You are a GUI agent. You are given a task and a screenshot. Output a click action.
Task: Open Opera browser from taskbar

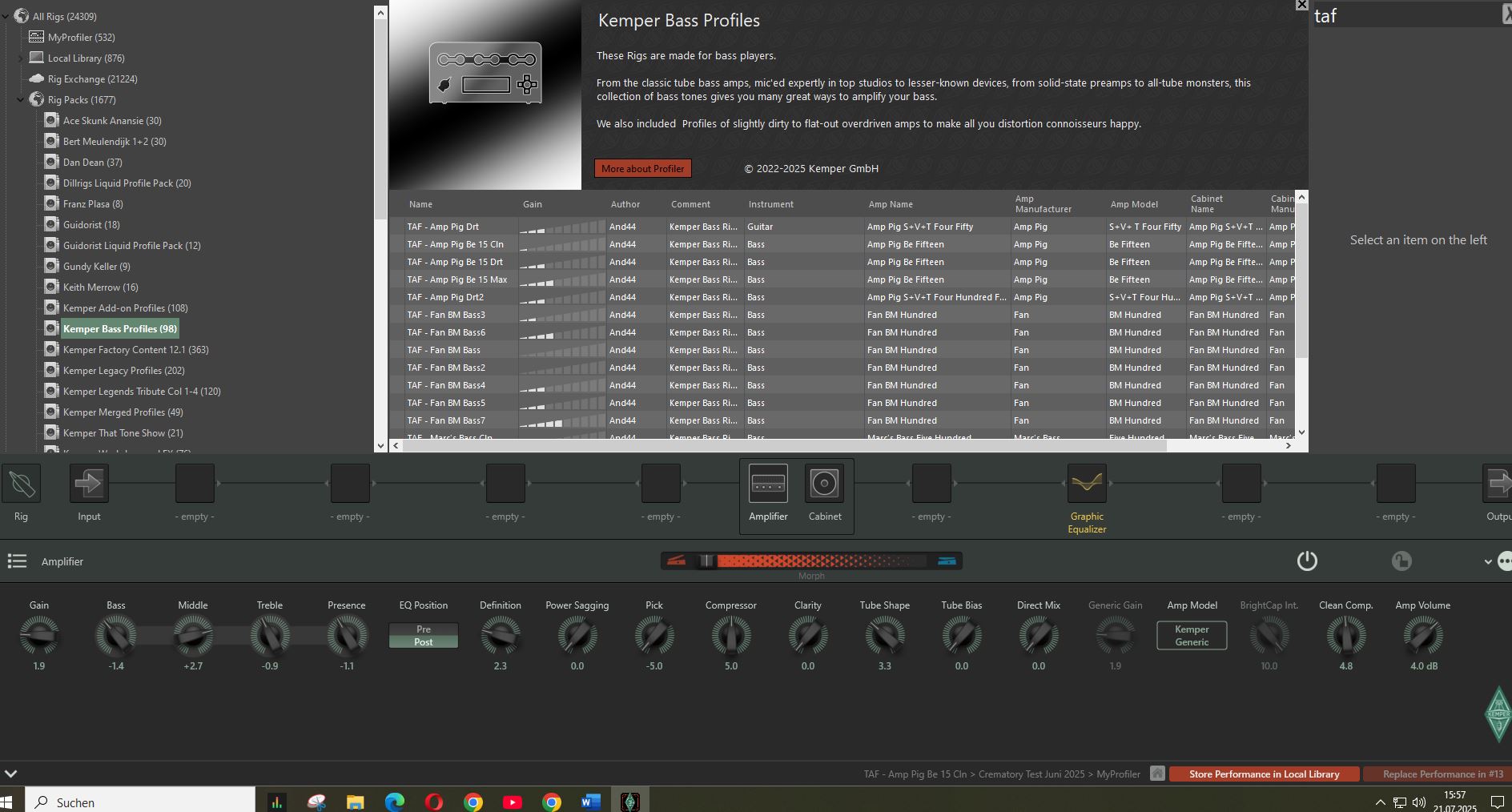coord(433,802)
